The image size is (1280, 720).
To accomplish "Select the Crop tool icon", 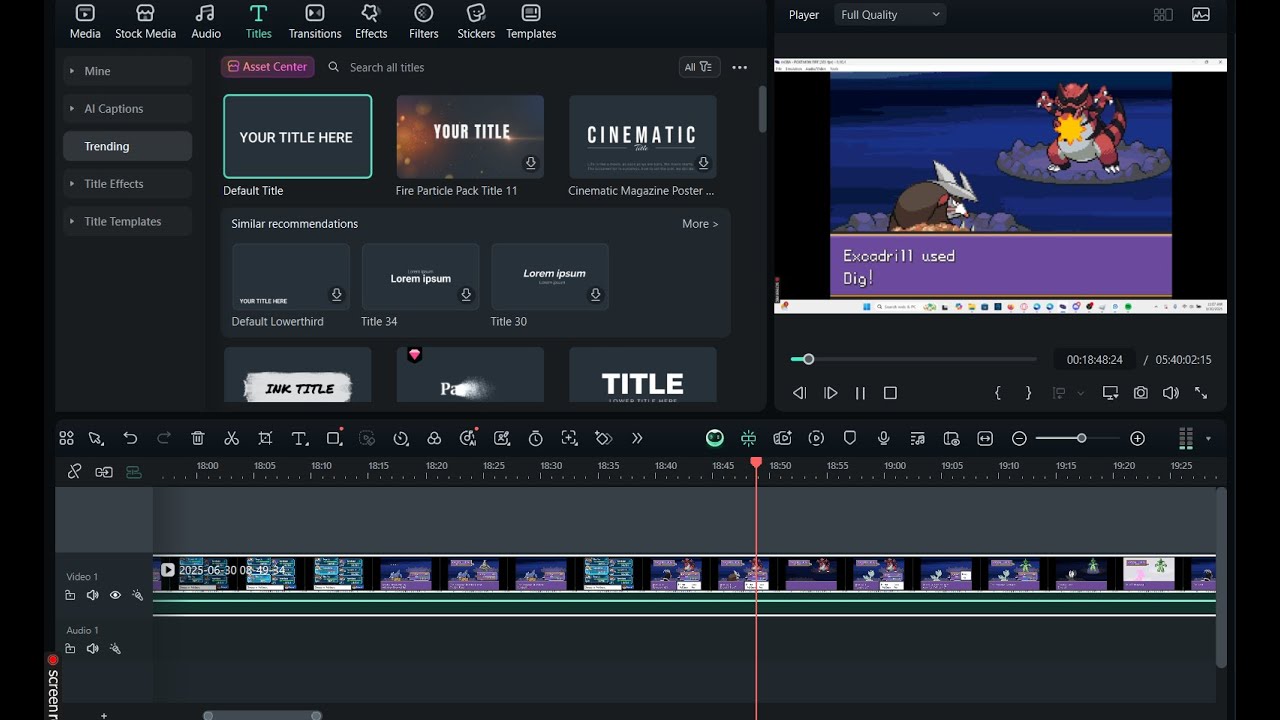I will pyautogui.click(x=265, y=438).
